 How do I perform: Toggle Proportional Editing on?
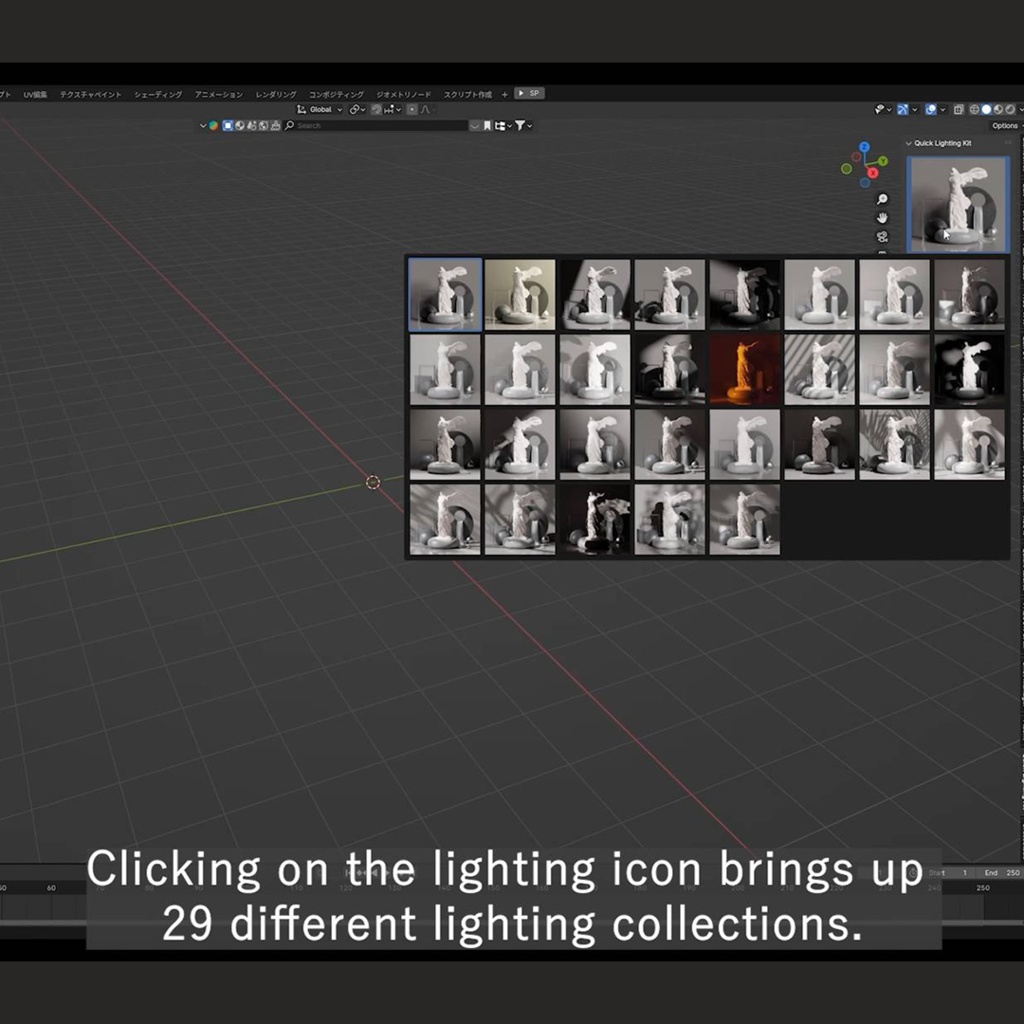[x=412, y=110]
